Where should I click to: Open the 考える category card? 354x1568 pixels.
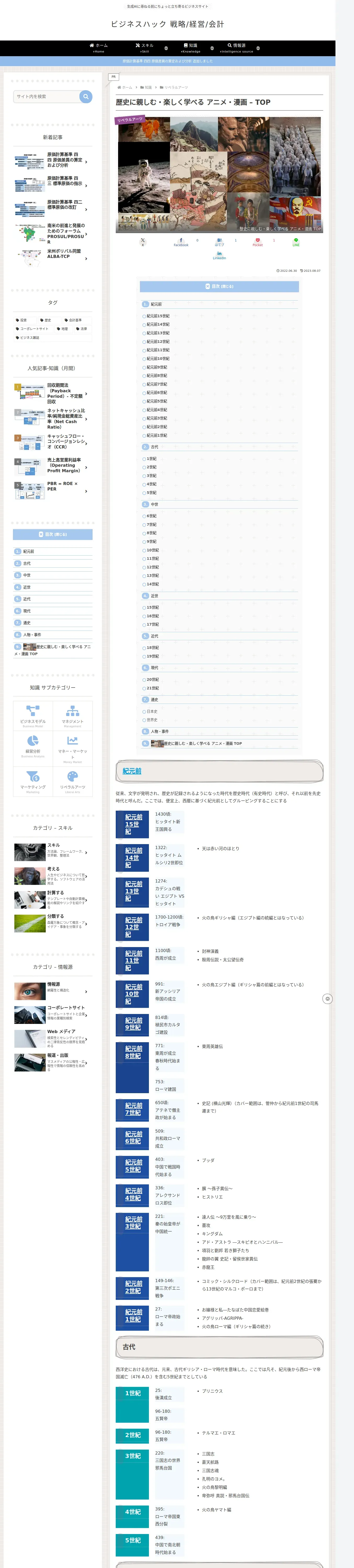point(53,876)
